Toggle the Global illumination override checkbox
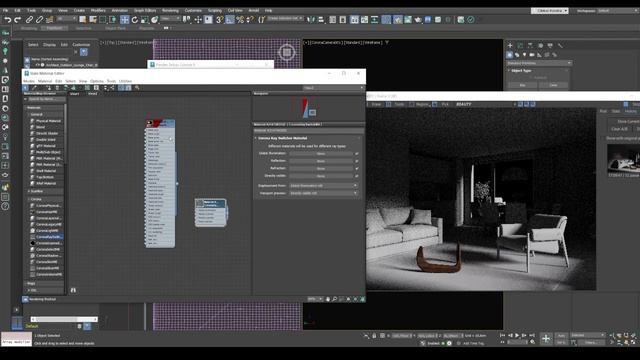640x360 pixels. click(x=357, y=153)
